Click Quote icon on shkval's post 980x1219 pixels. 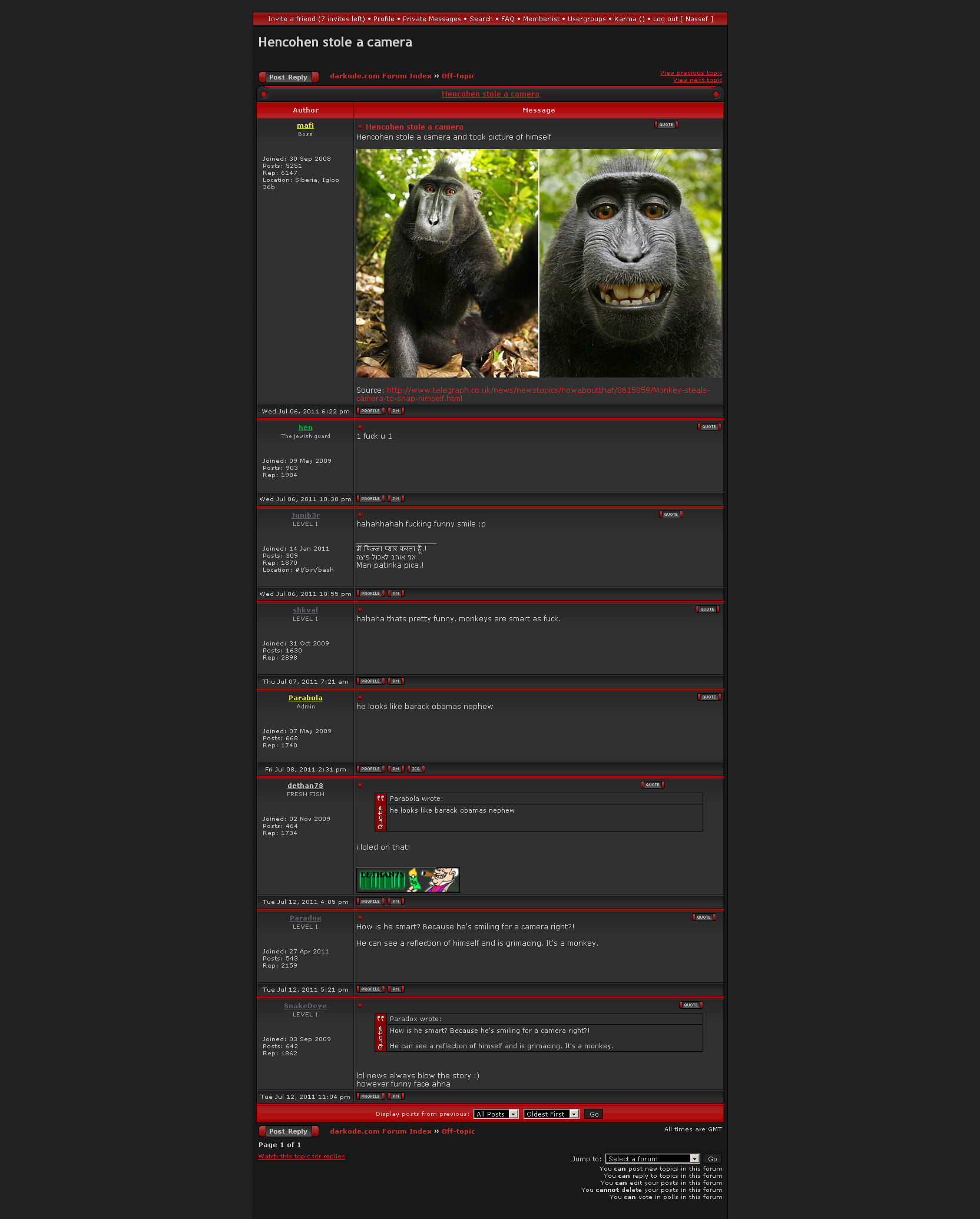tap(707, 609)
